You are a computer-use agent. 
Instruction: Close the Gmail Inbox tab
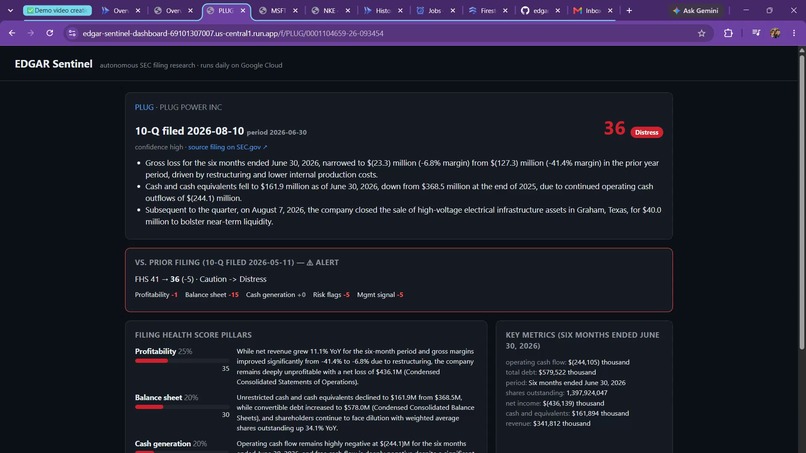[610, 10]
